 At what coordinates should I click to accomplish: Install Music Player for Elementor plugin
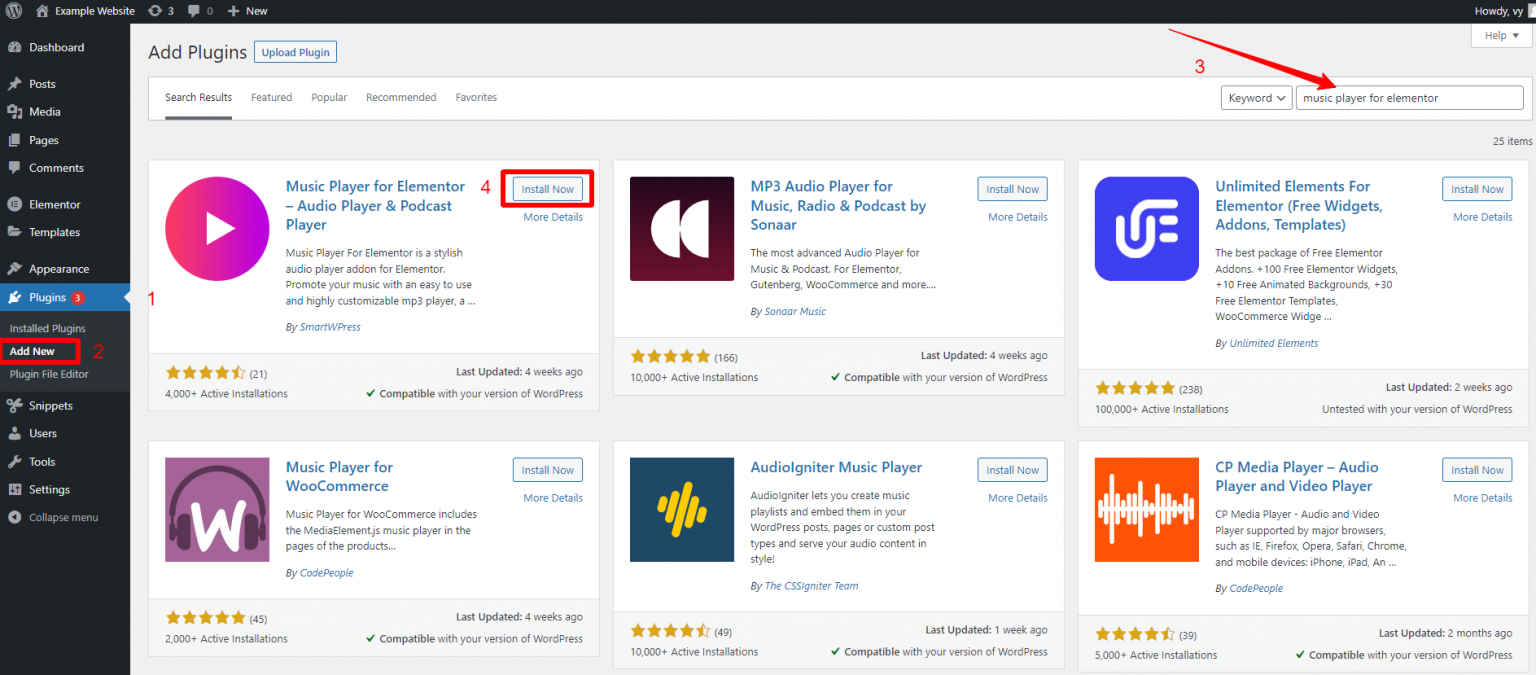pos(547,189)
